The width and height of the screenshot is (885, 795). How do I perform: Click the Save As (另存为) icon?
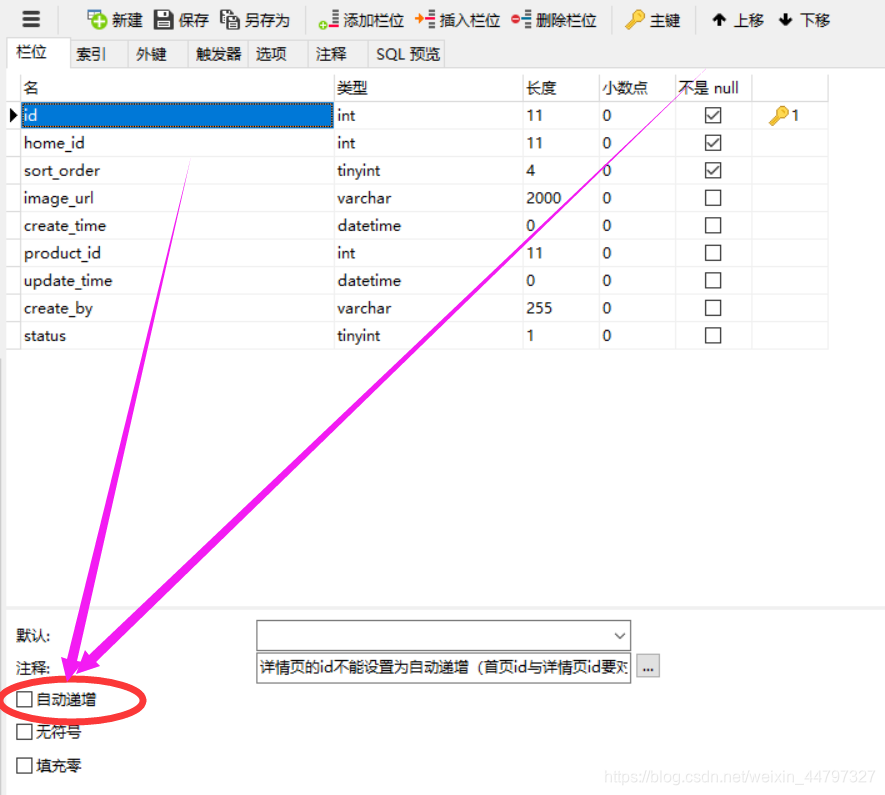229,20
